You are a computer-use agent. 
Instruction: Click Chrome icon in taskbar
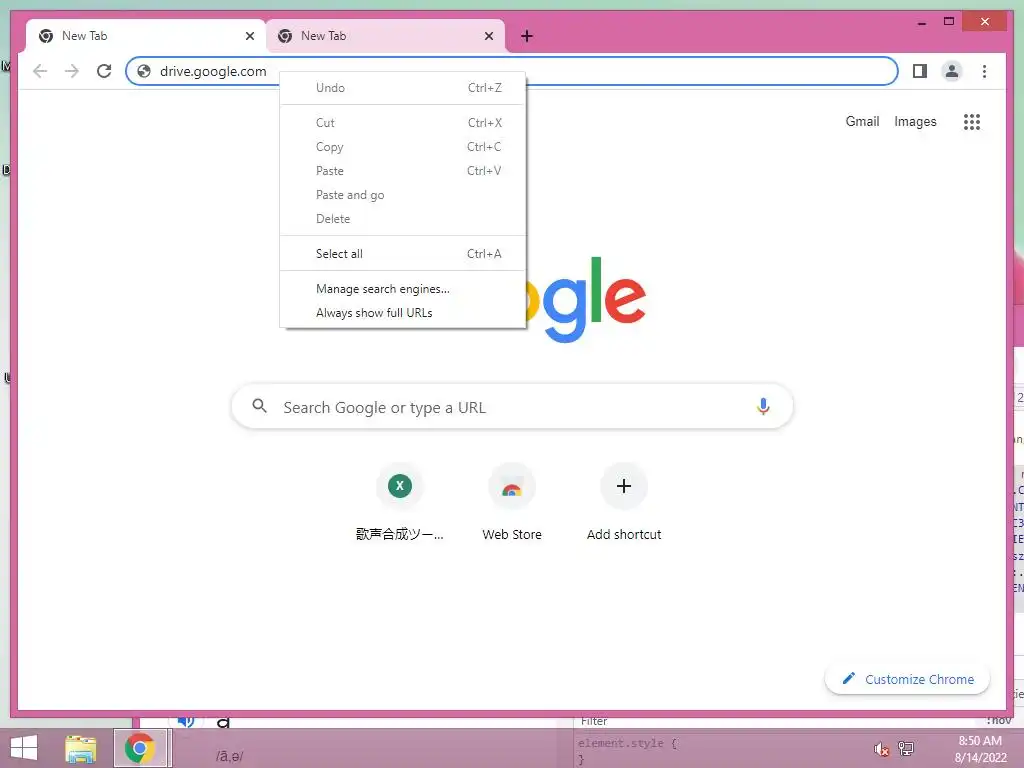coord(140,748)
